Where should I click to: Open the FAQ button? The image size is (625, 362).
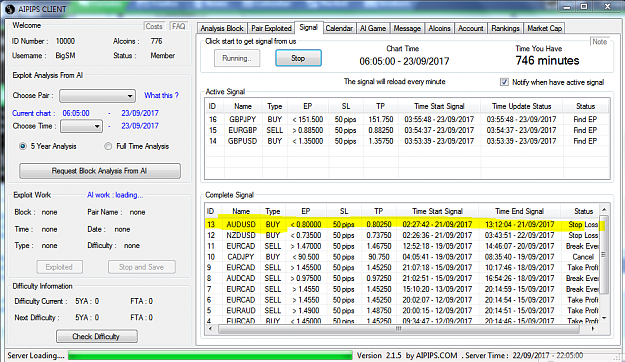click(178, 26)
